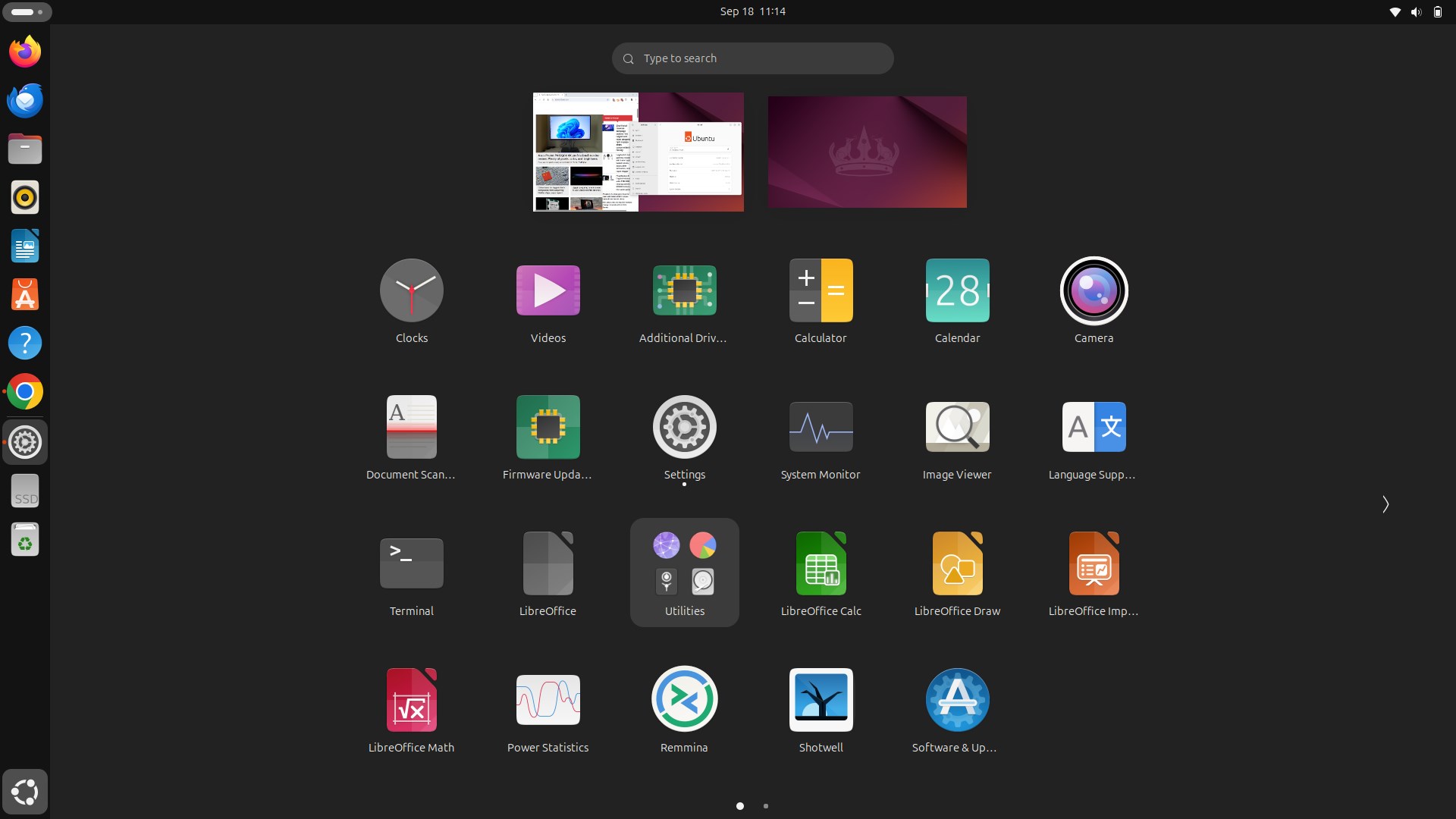Click the Type to search field
This screenshot has width=1456, height=819.
752,58
